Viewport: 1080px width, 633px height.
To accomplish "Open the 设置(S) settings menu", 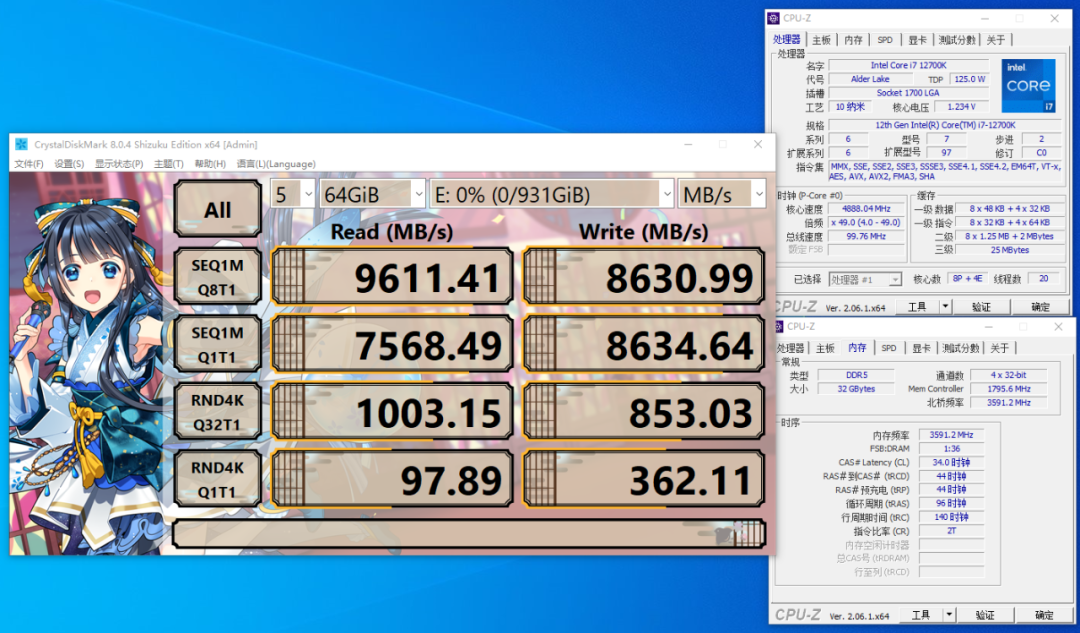I will (69, 164).
